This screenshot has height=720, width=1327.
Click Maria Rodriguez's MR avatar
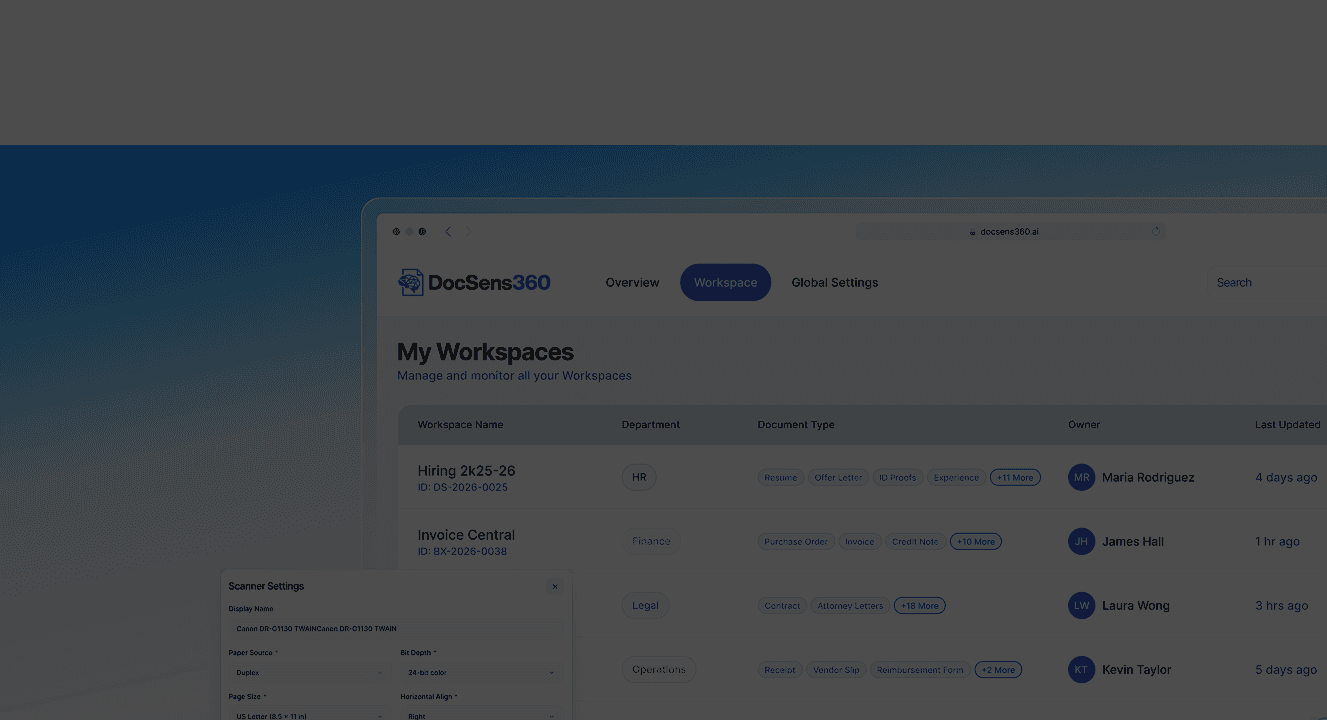coord(1081,477)
